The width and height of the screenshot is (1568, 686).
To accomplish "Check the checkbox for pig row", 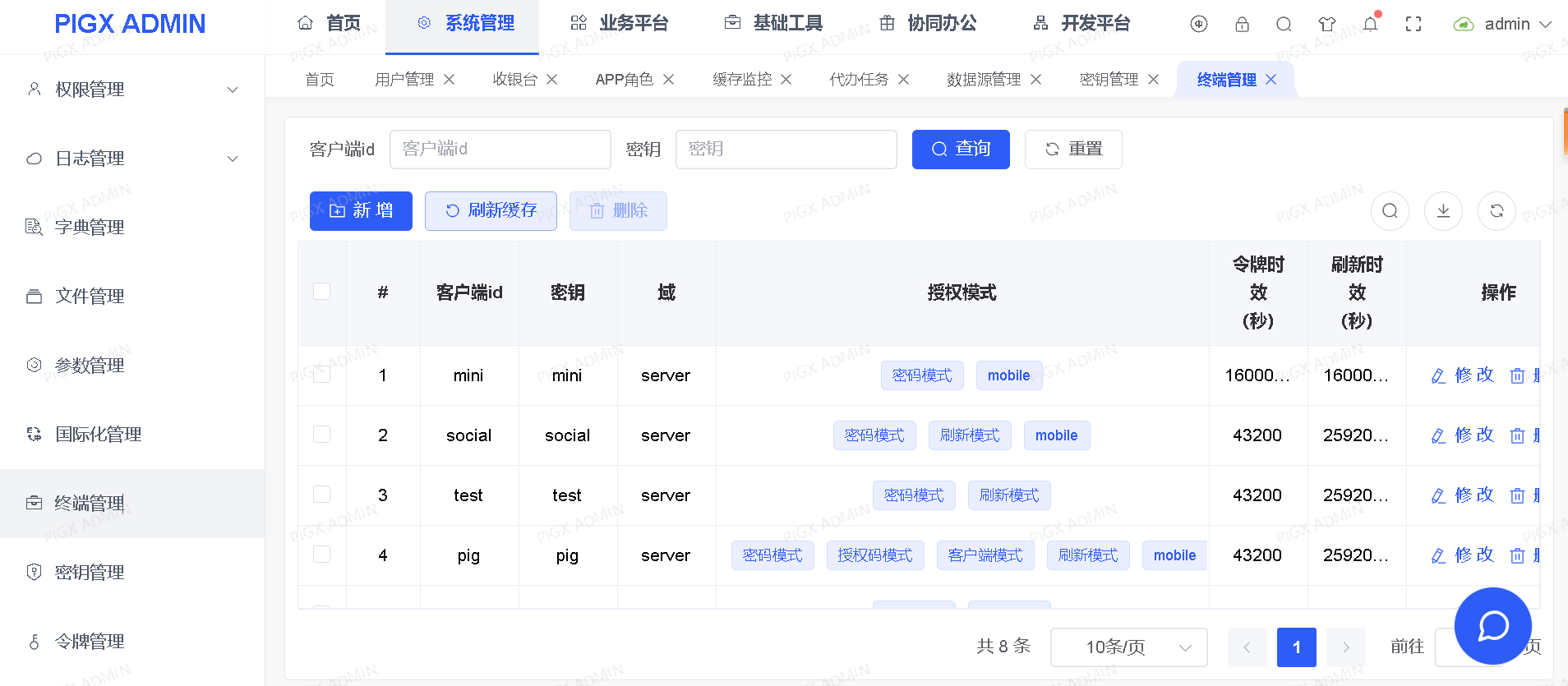I will (x=322, y=554).
